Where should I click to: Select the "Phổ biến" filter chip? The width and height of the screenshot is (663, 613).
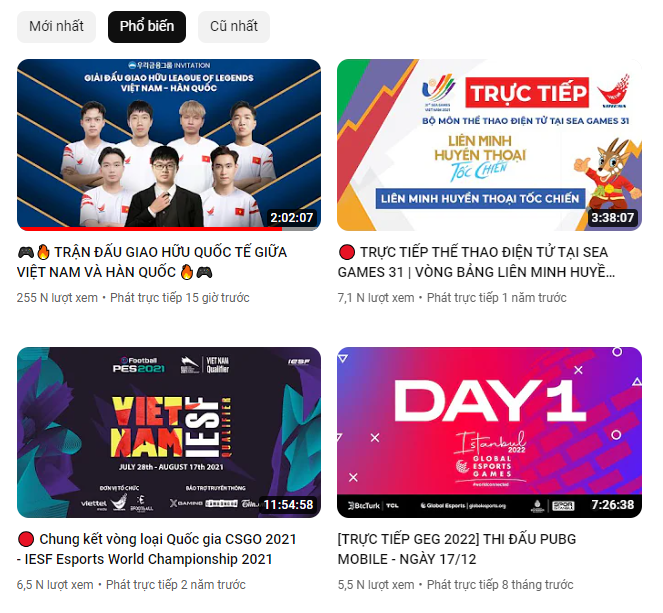[147, 27]
